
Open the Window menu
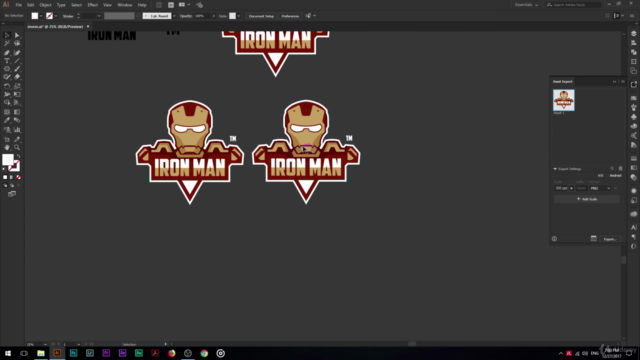[125, 5]
